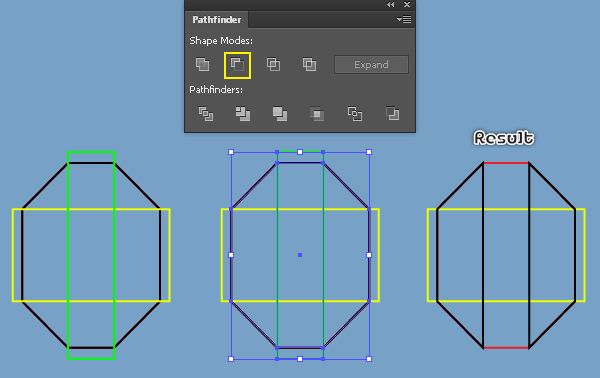The height and width of the screenshot is (378, 600).
Task: Use the Crop pathfinder
Action: pos(317,114)
